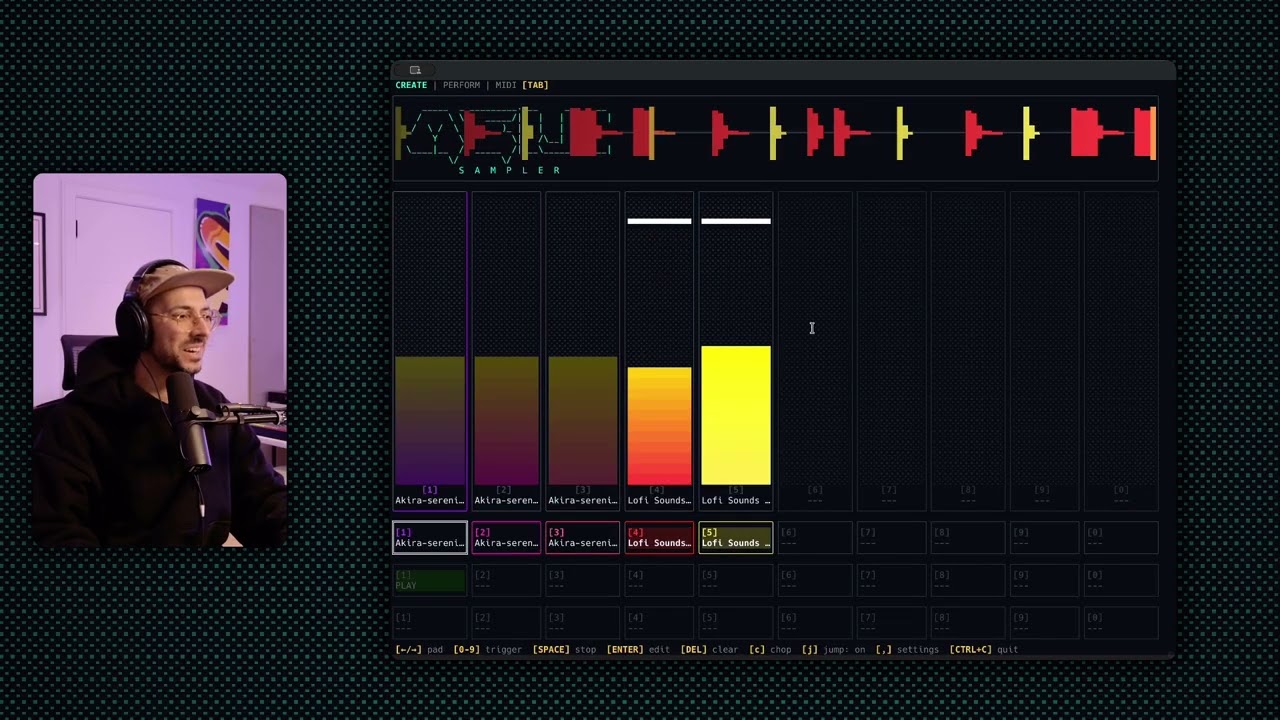Switch to the MIDI tab
Screen dimensions: 1280x720
[x=506, y=85]
